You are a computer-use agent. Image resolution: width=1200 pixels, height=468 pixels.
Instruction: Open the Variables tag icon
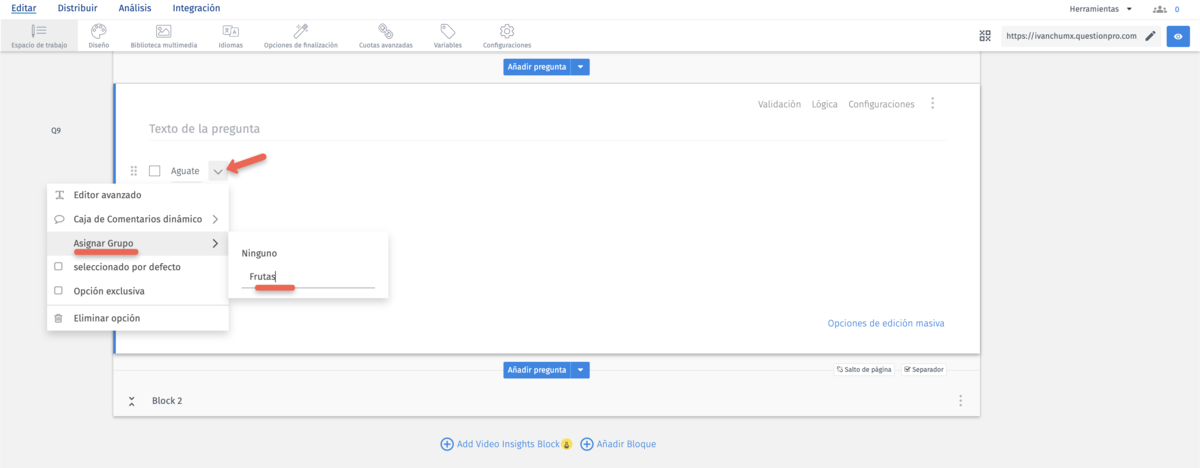447,31
